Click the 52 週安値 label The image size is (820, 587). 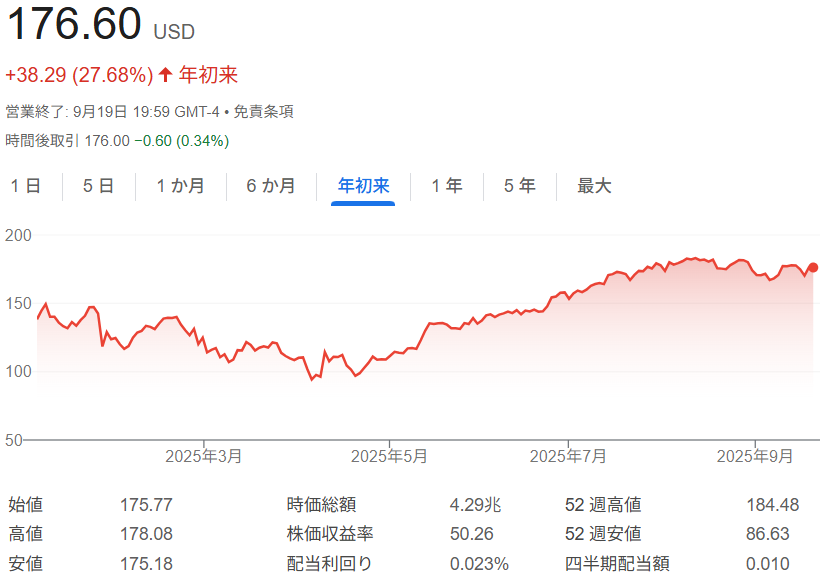click(x=602, y=534)
